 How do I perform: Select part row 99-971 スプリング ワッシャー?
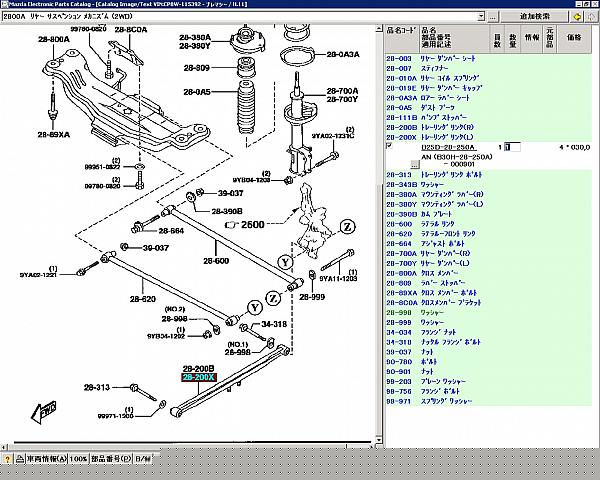(x=488, y=401)
